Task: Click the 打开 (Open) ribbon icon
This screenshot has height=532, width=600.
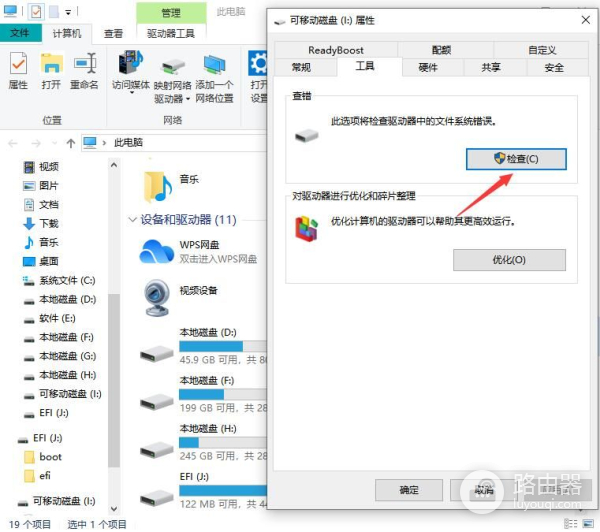Action: click(x=51, y=64)
